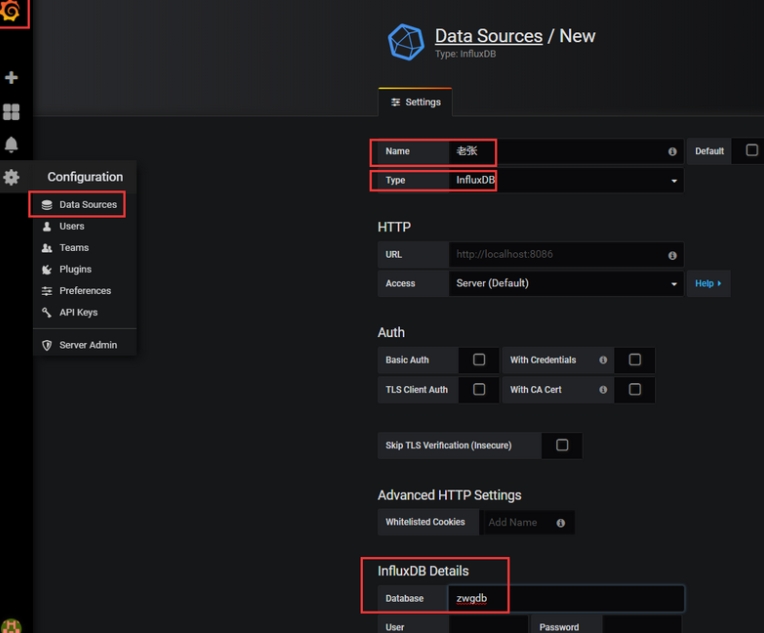Toggle Skip TLS Verification (Insecure) checkbox

562,445
